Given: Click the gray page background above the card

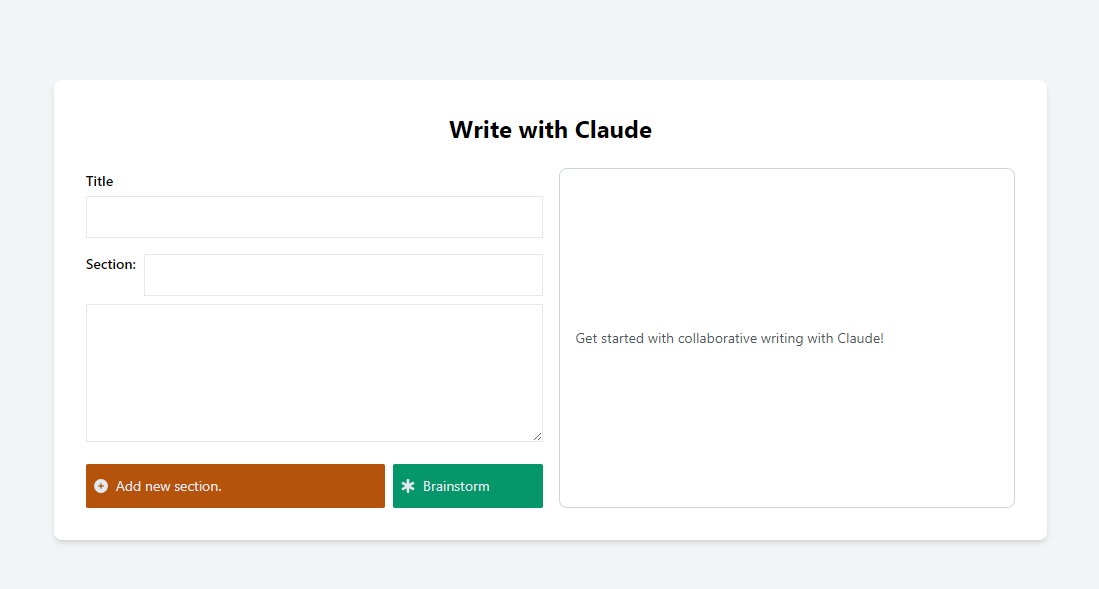Looking at the screenshot, I should click(549, 40).
